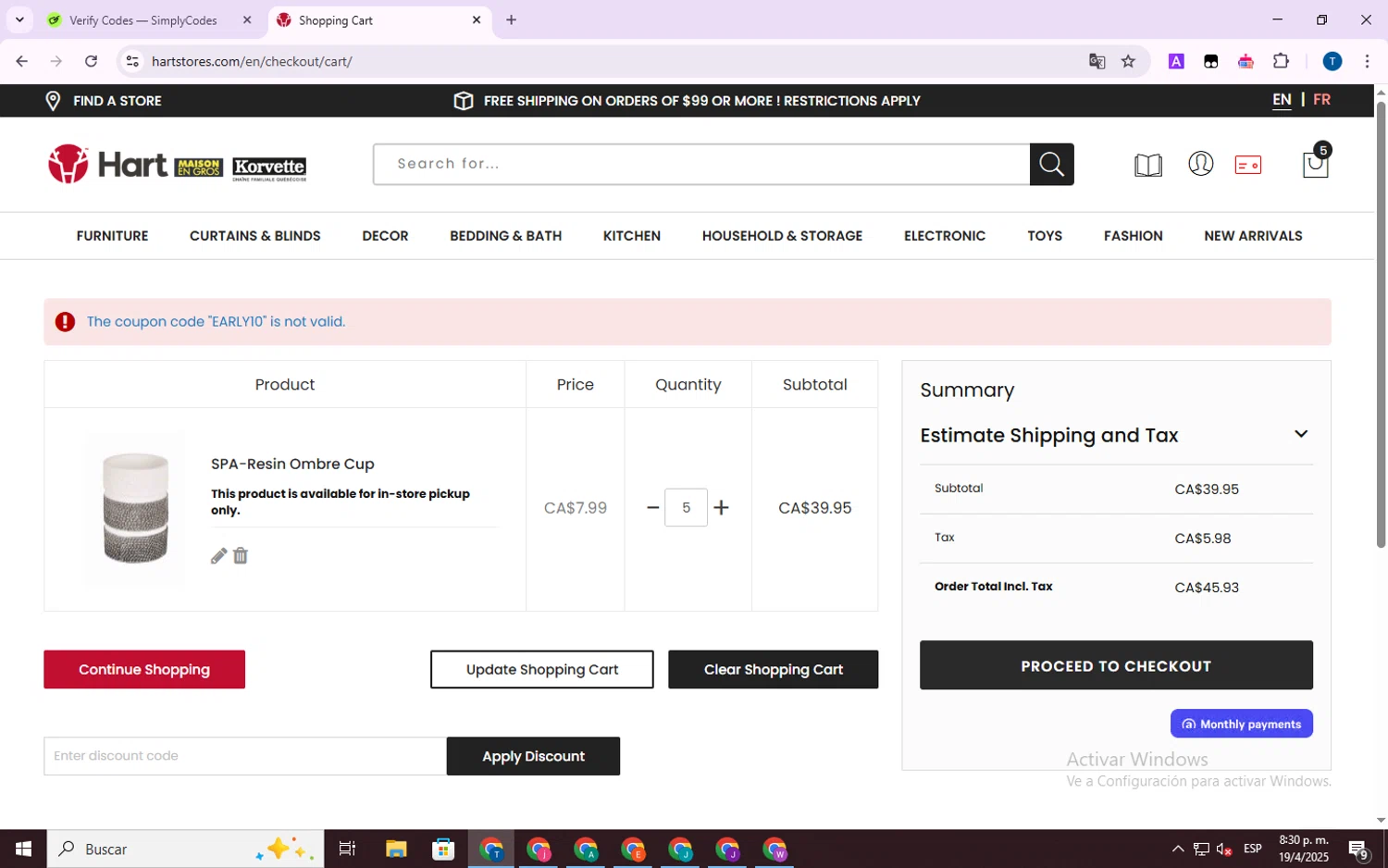Click the Hart store logo
This screenshot has width=1388, height=868.
(177, 164)
